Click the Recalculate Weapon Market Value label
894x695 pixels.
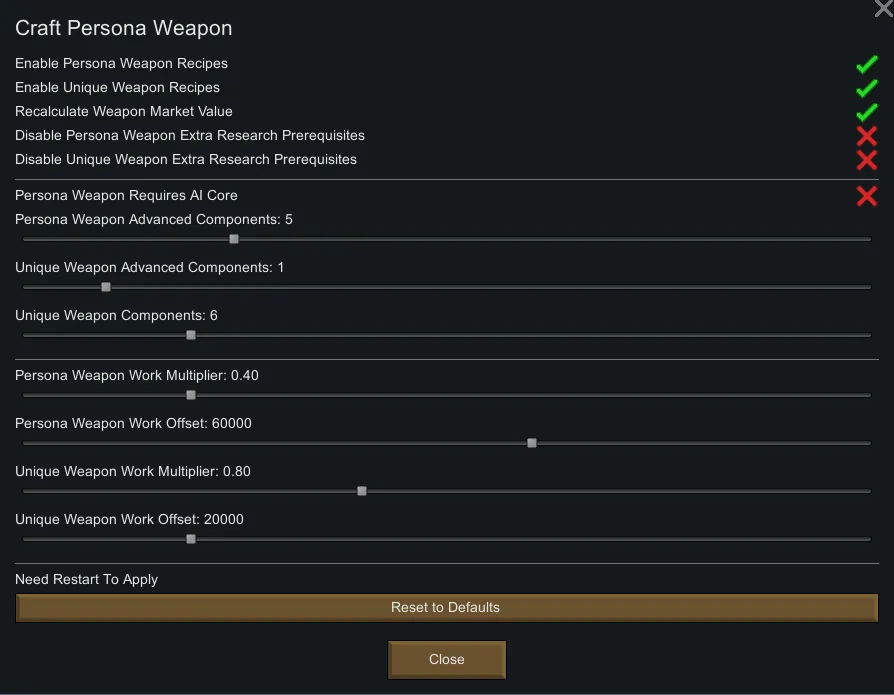[123, 112]
